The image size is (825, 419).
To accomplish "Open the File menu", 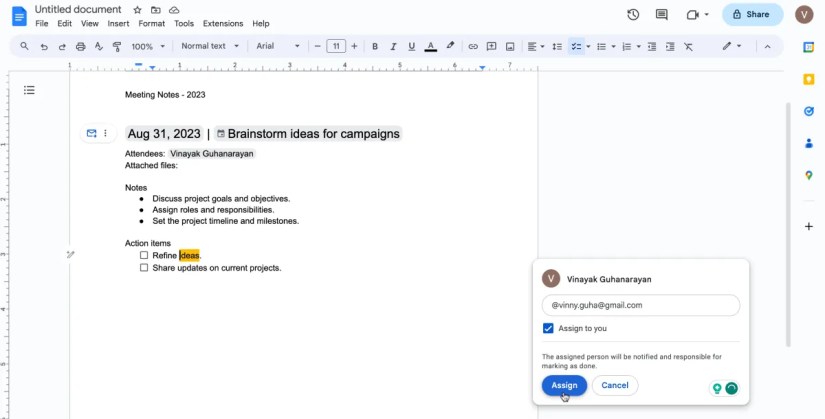I will (x=42, y=24).
